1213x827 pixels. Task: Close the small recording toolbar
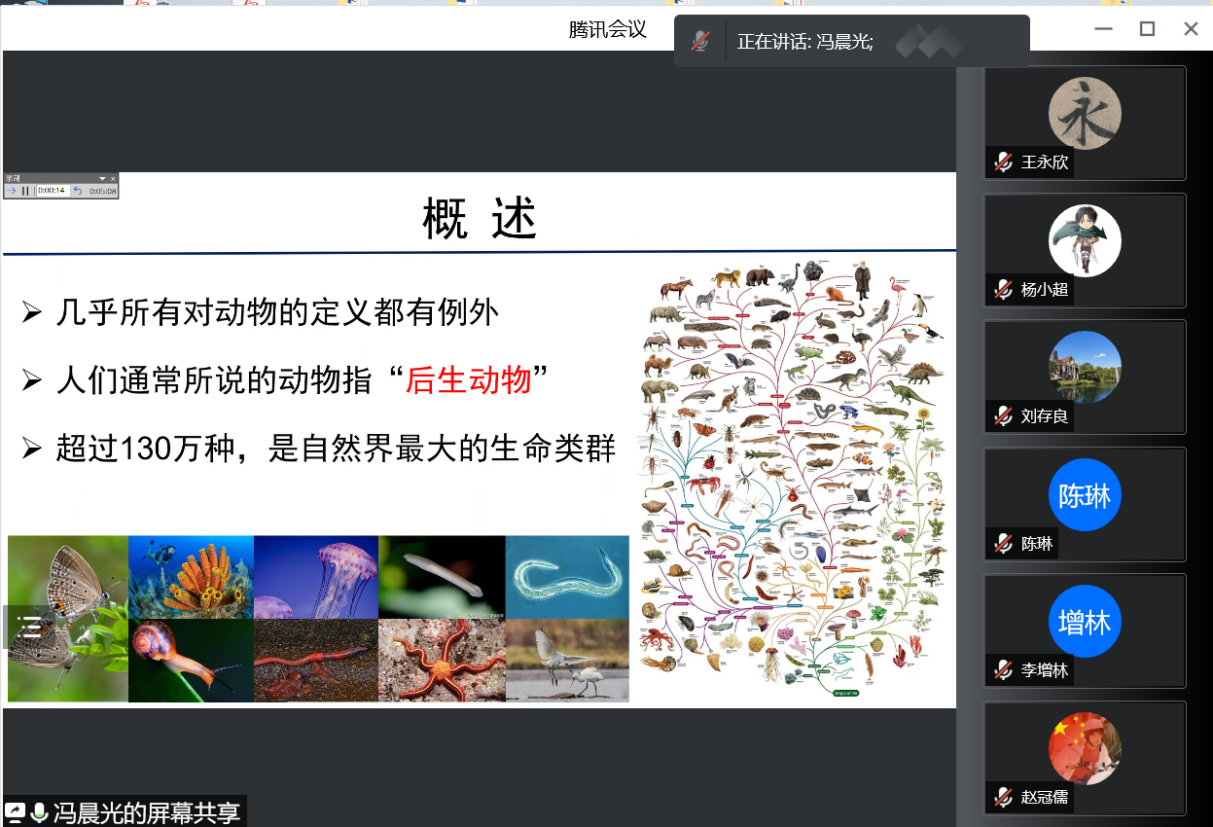pos(113,179)
